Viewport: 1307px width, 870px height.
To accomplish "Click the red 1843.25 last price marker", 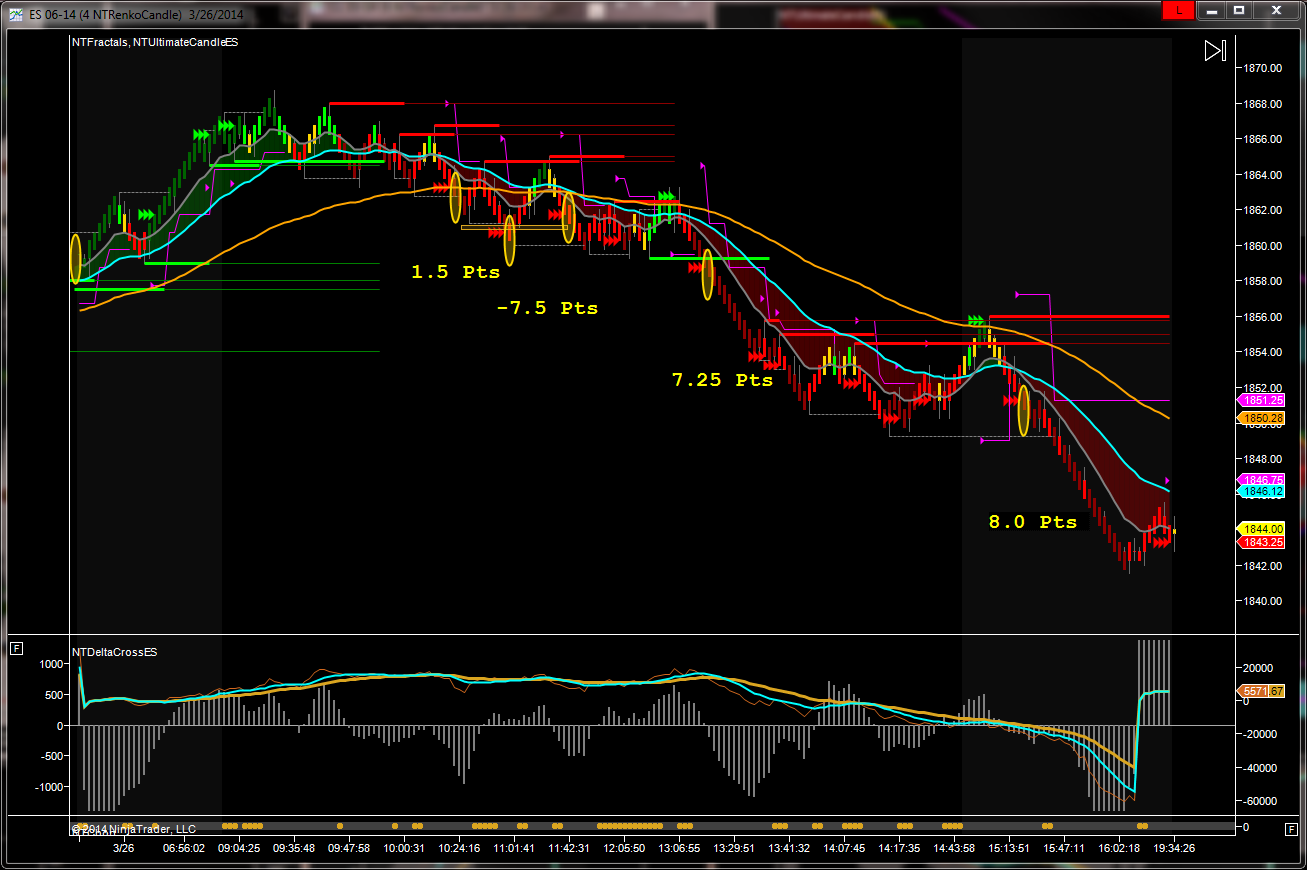I will click(x=1264, y=542).
